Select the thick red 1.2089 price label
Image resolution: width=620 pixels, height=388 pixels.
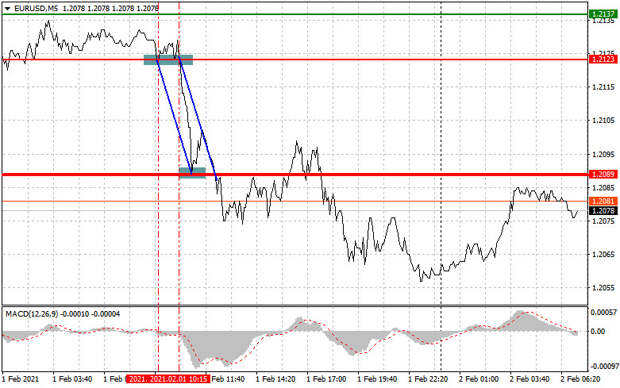602,174
